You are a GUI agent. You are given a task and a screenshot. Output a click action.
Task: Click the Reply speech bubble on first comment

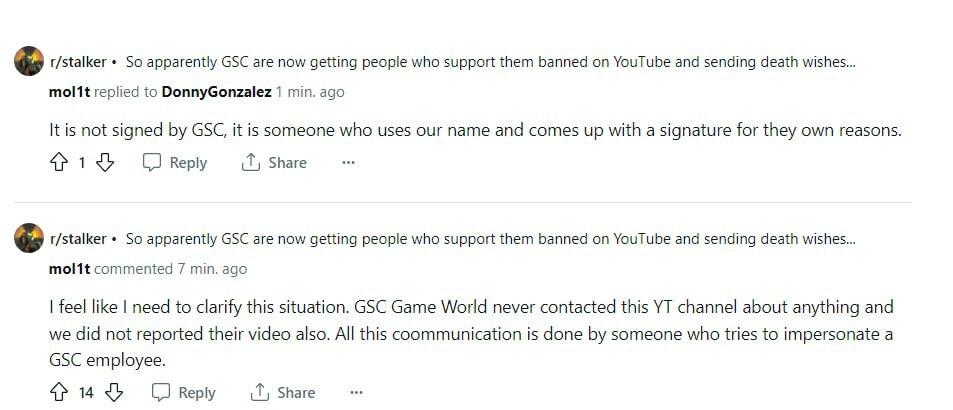pos(153,163)
